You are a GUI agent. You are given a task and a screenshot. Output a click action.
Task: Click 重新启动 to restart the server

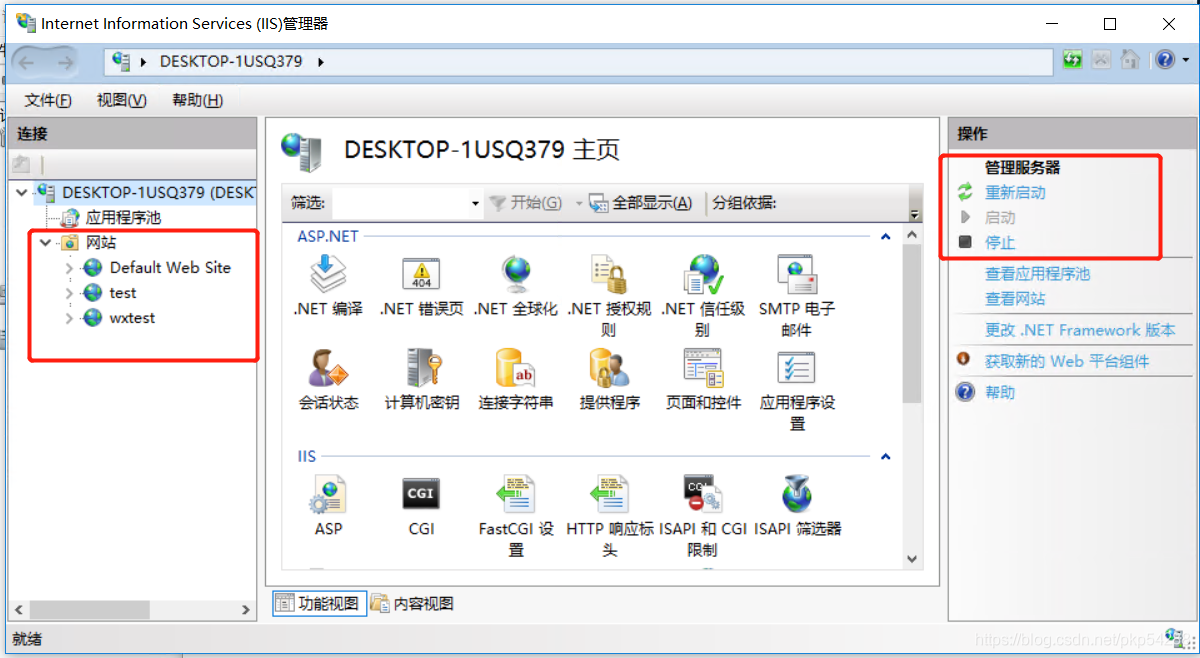1015,192
